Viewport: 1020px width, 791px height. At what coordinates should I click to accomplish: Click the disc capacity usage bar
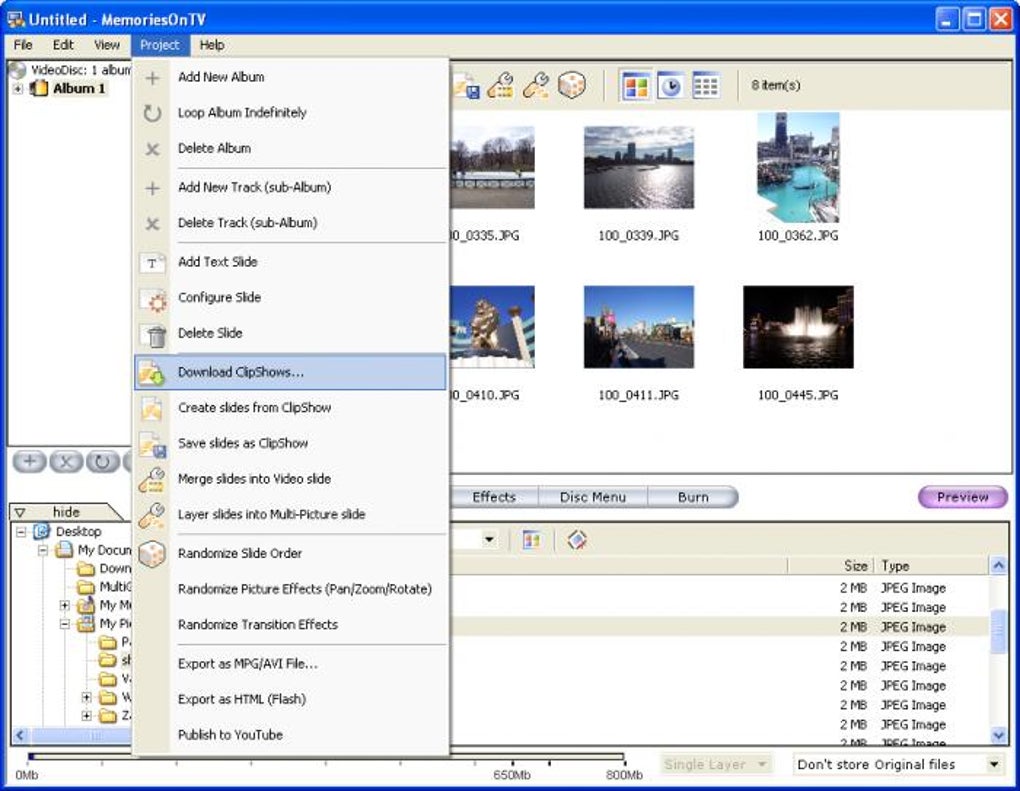click(x=327, y=757)
